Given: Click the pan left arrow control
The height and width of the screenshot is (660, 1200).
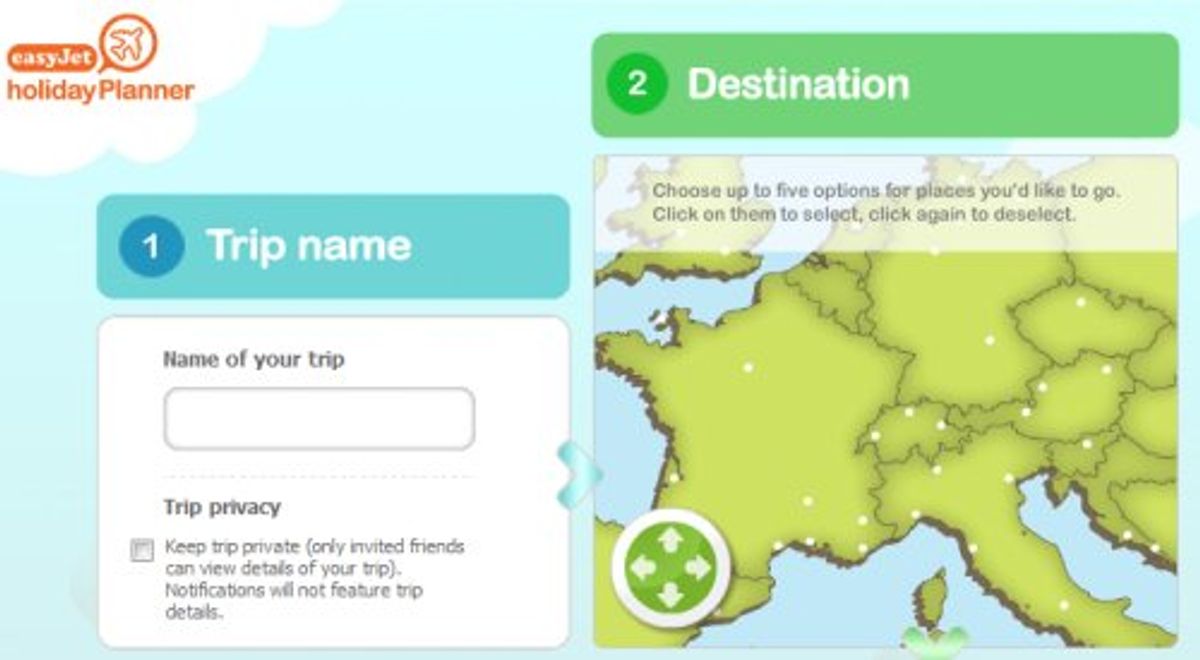Looking at the screenshot, I should pyautogui.click(x=644, y=567).
